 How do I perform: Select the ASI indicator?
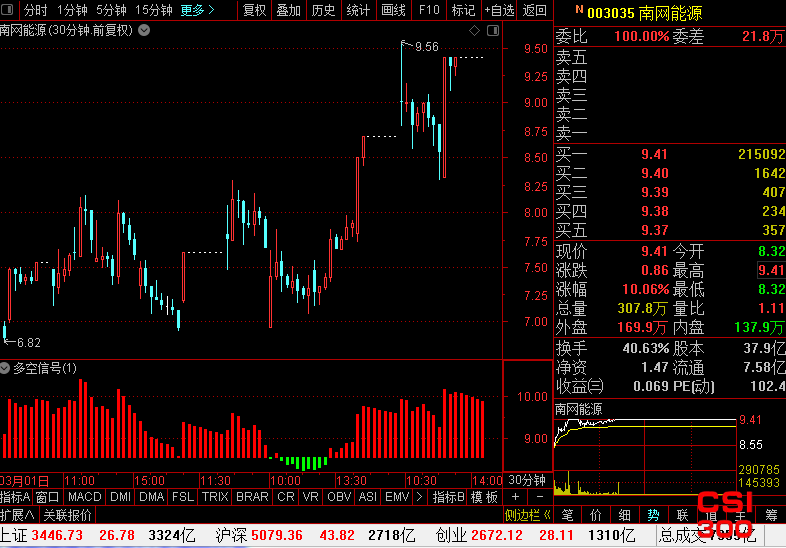click(367, 497)
